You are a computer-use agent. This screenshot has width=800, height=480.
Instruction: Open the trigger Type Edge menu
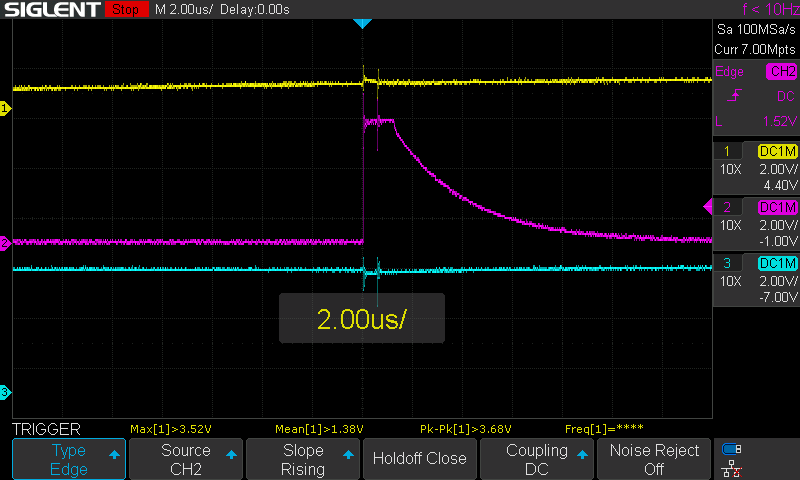69,459
